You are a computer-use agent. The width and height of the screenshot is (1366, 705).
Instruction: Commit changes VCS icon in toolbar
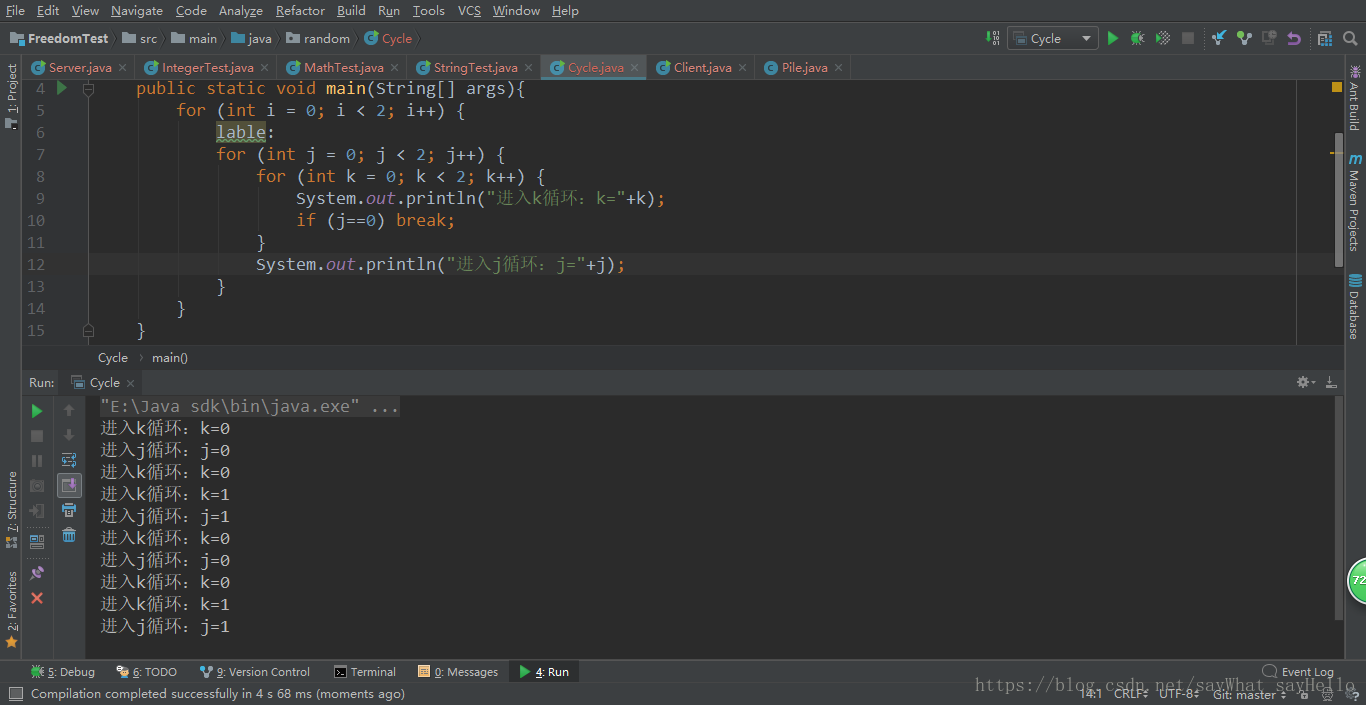[x=1244, y=38]
